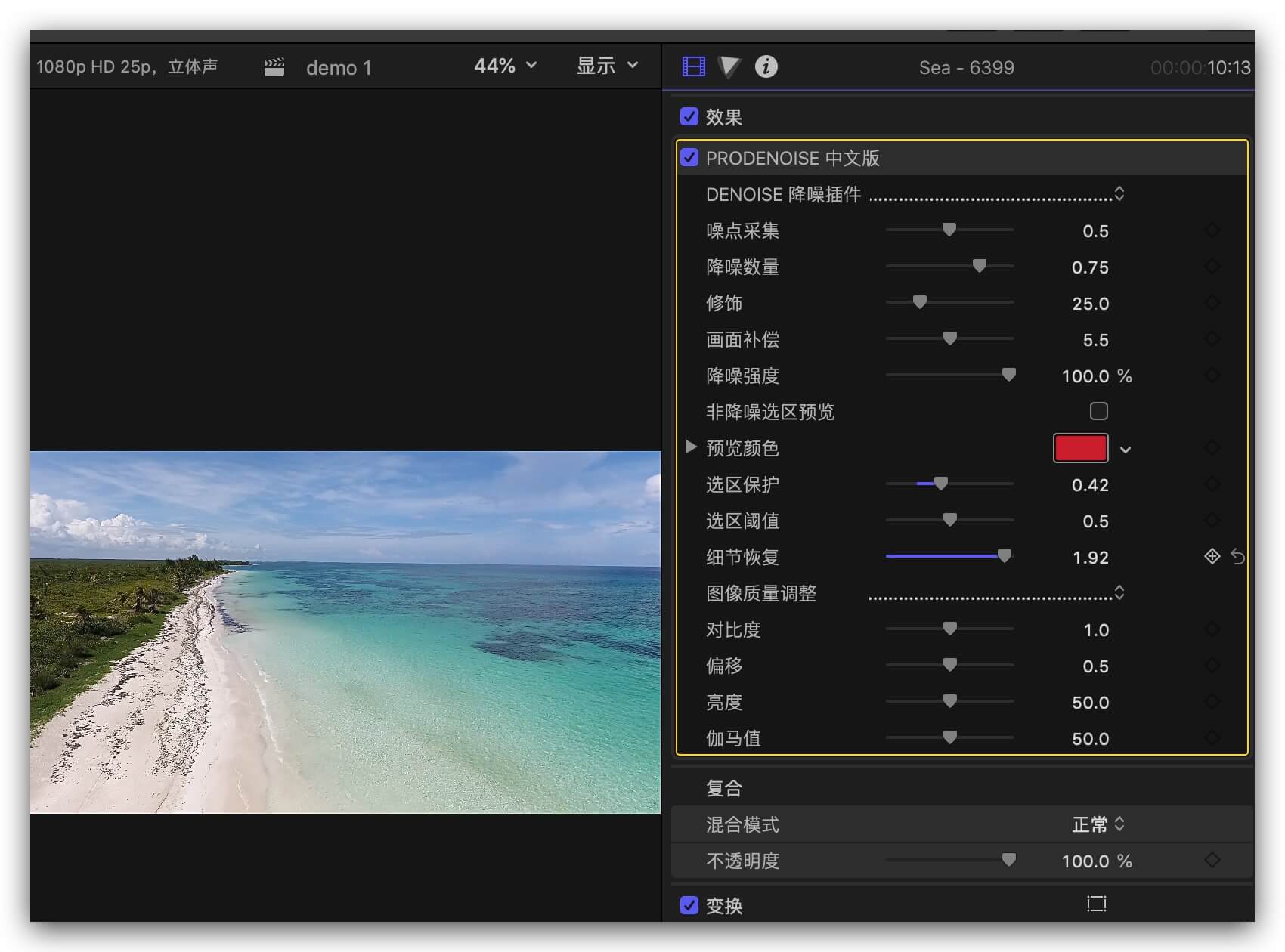Click the red 预览颜色 color swatch

pos(1081,448)
